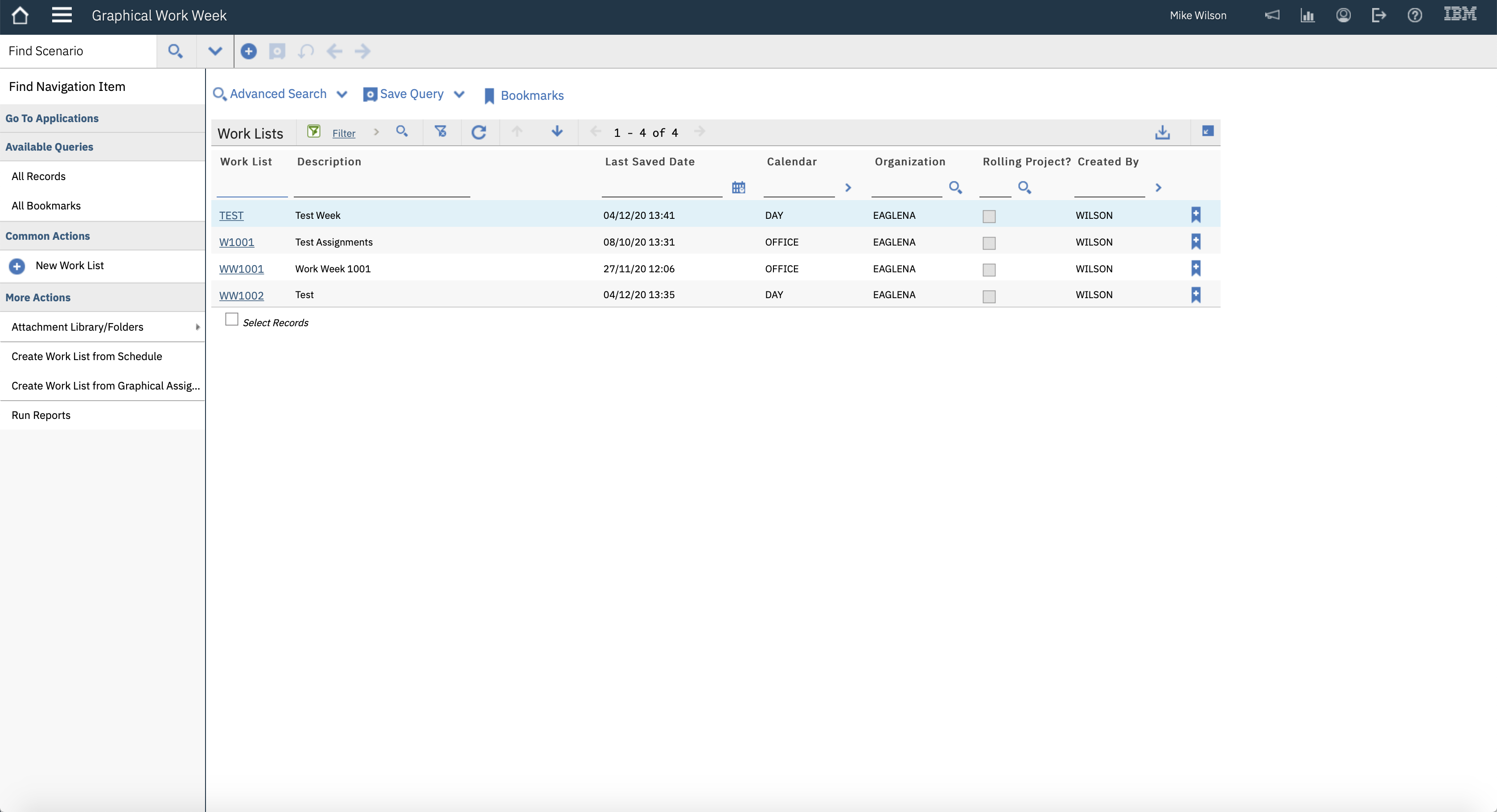Click the Description filter input field

point(381,188)
